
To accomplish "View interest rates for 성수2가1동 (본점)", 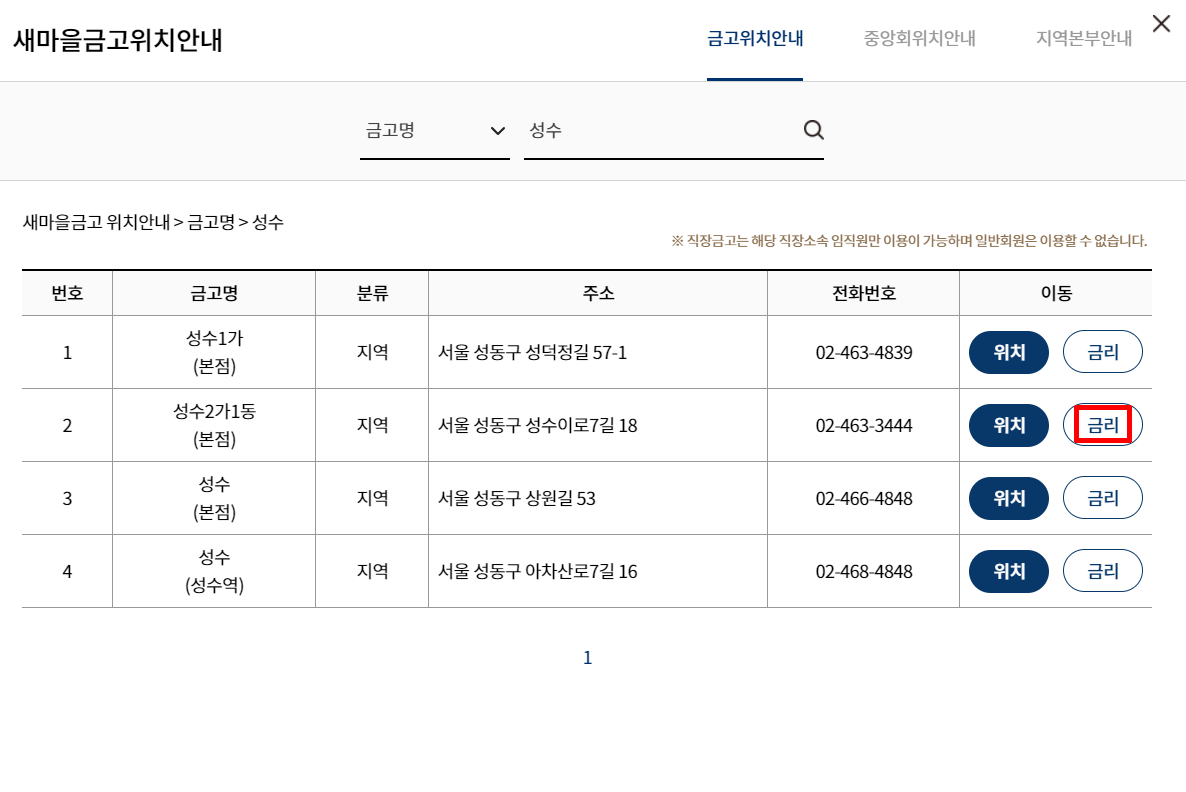I will click(x=1103, y=425).
